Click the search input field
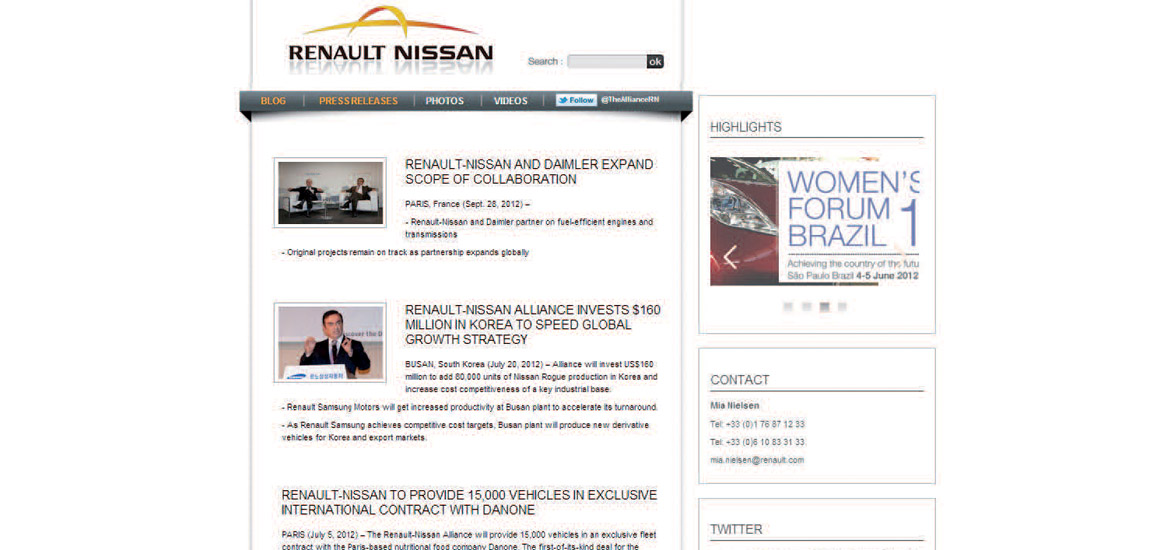Viewport: 1170px width, 550px height. coord(607,61)
